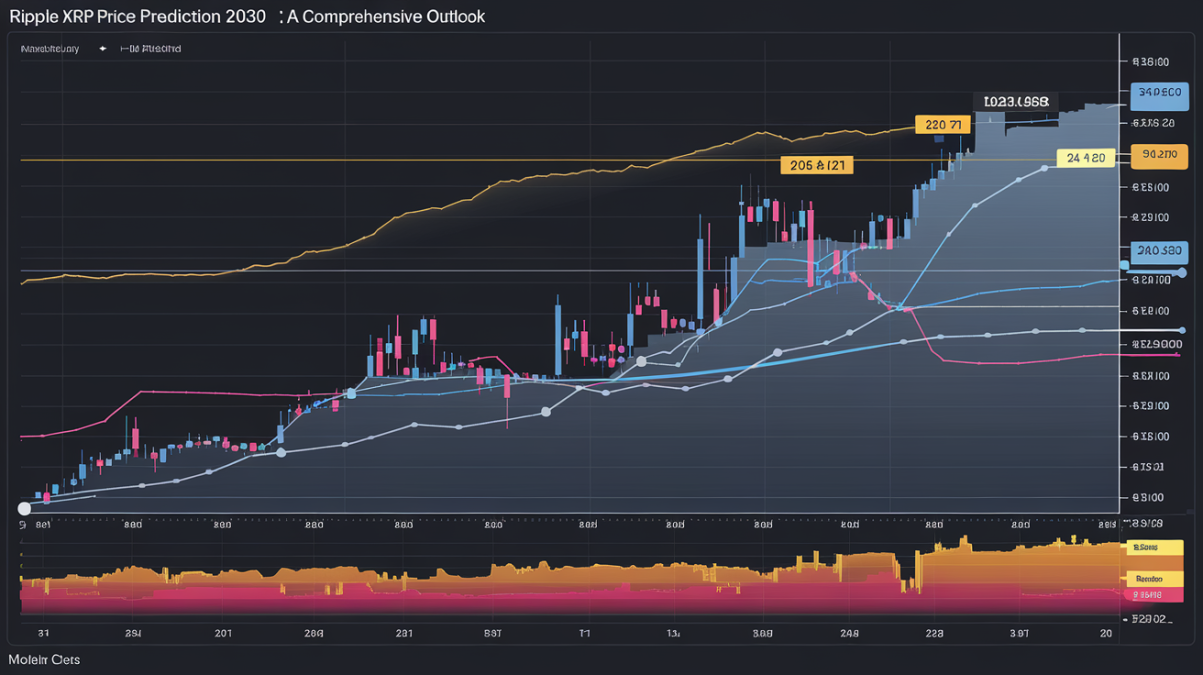Click the orange 90.2l70 axis price label
Screen dimensions: 1203x675
point(1159,155)
